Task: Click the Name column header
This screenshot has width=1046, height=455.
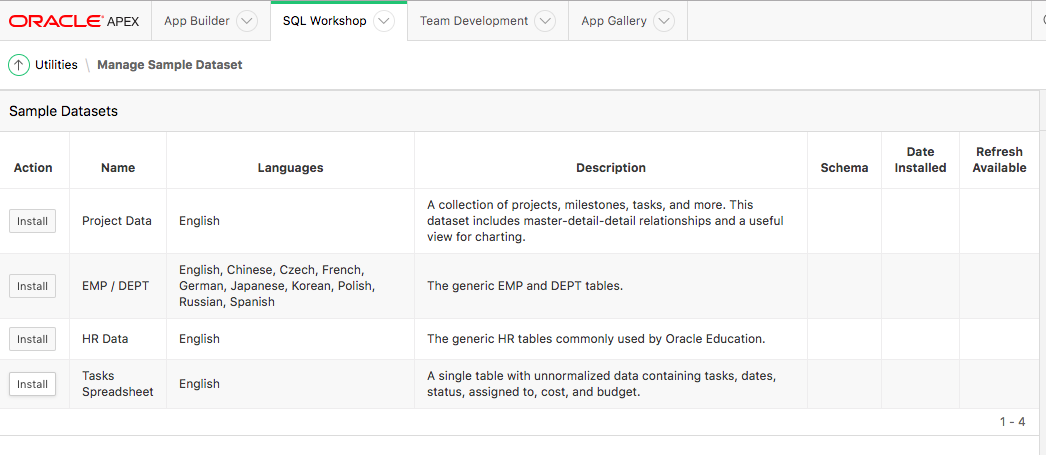Action: click(x=118, y=168)
